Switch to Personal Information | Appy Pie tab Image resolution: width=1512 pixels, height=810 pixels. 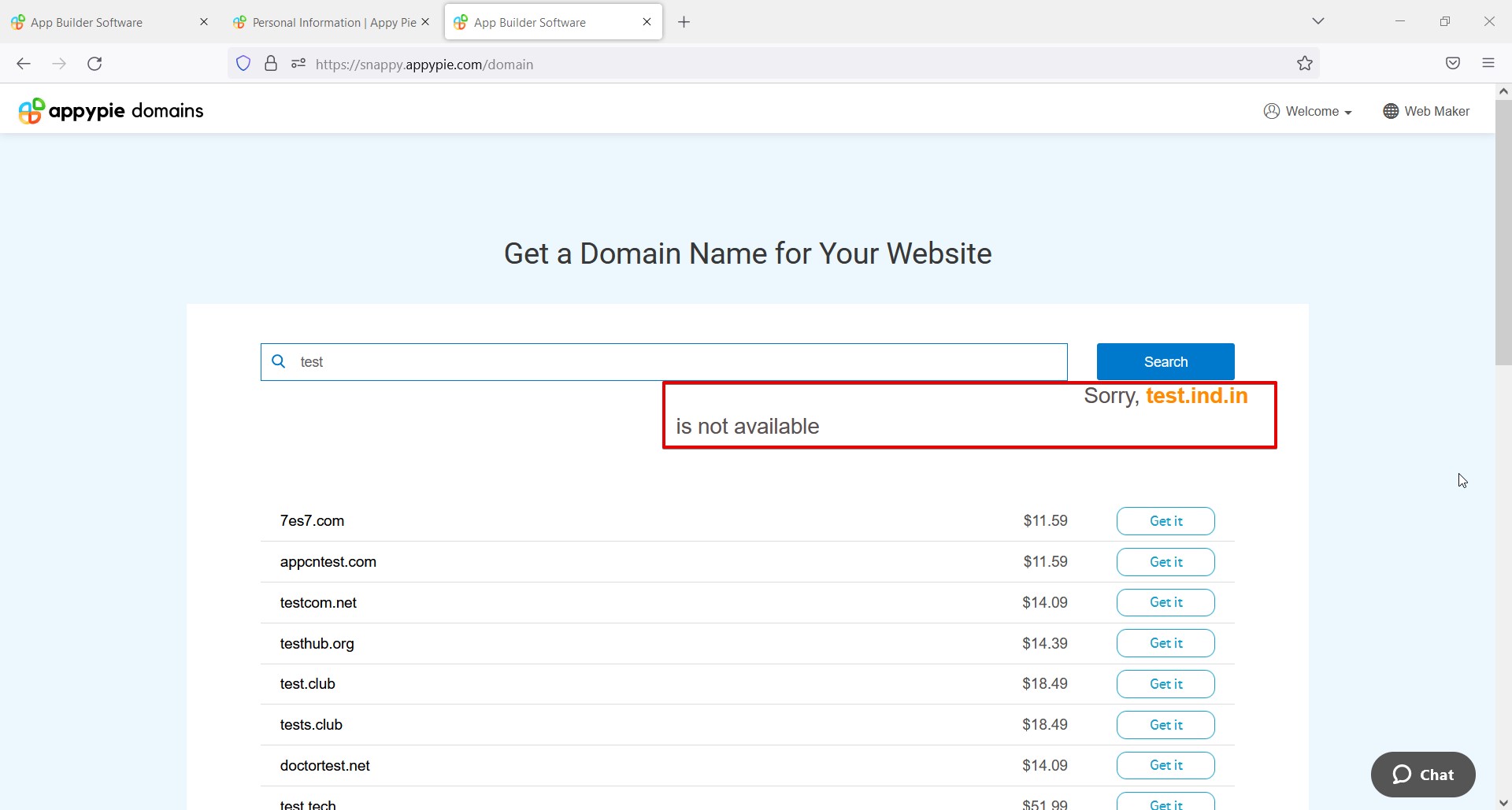[332, 22]
